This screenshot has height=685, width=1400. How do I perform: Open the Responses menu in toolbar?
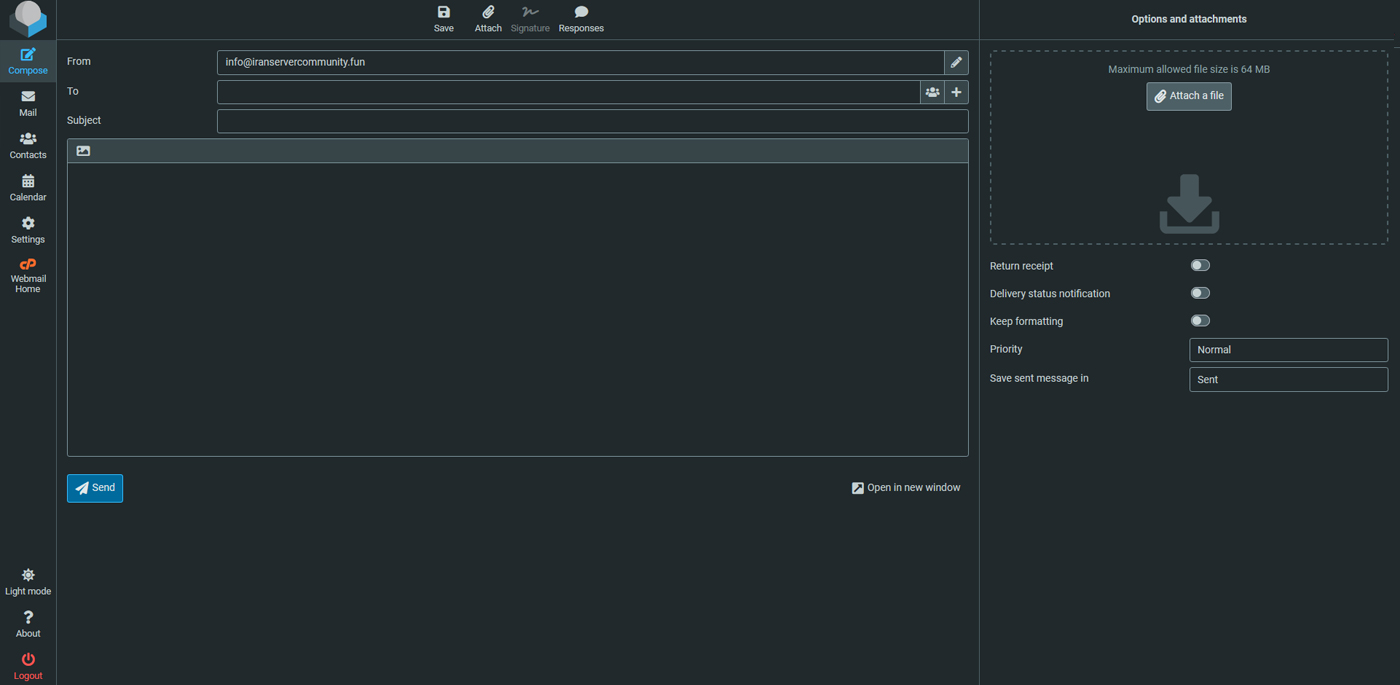point(581,18)
